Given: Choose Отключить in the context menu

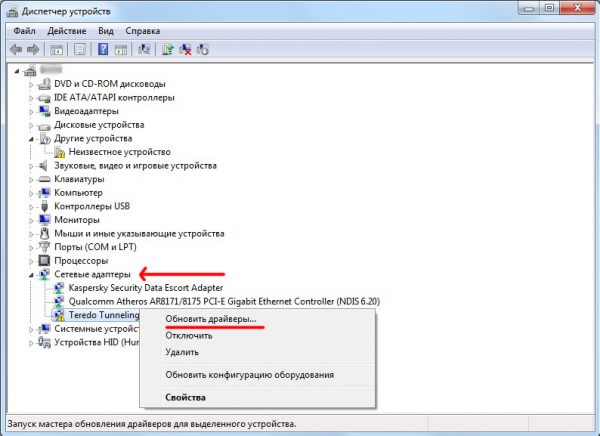Looking at the screenshot, I should tap(257, 336).
